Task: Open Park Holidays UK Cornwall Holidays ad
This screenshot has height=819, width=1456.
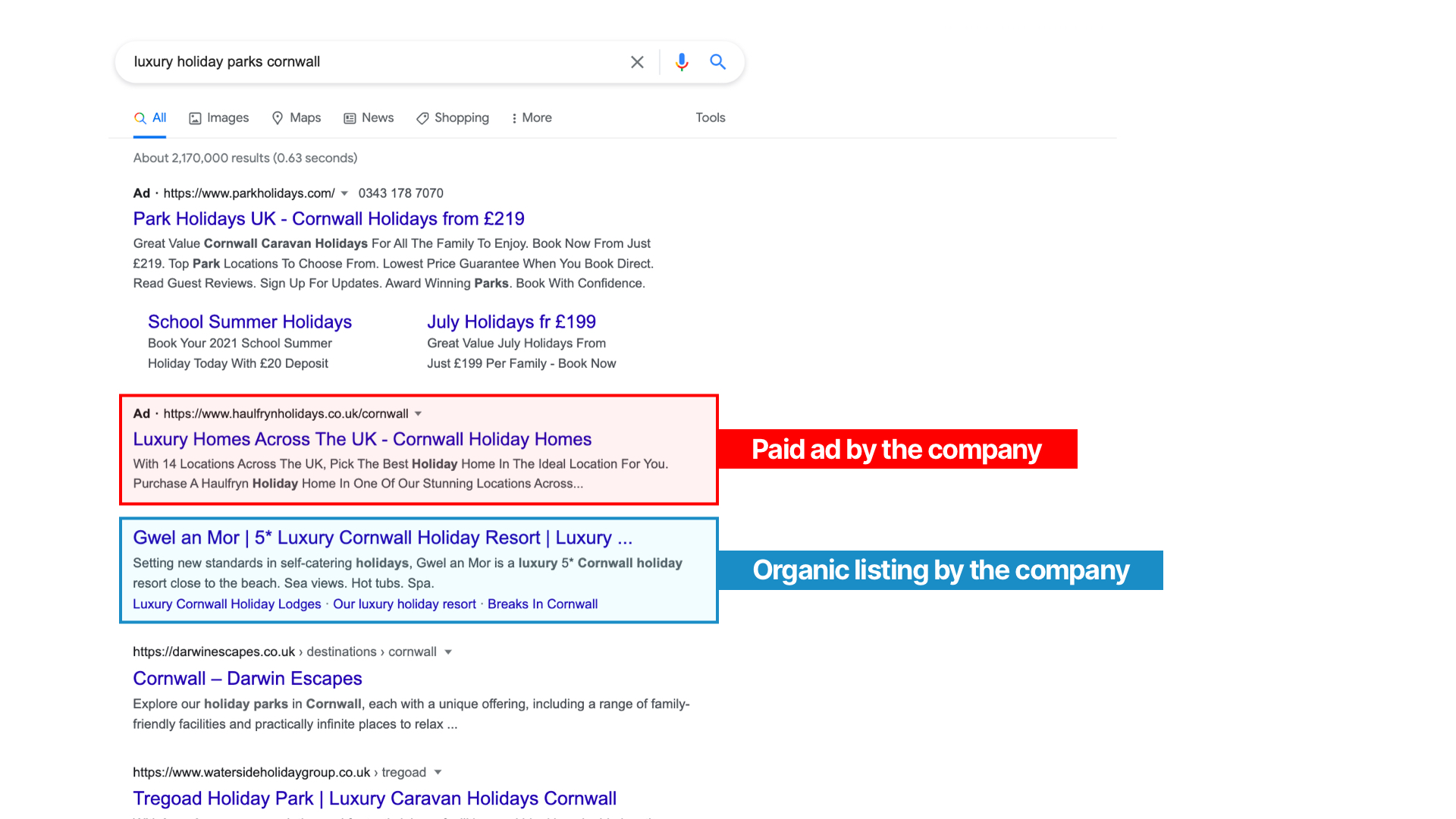Action: pyautogui.click(x=328, y=218)
